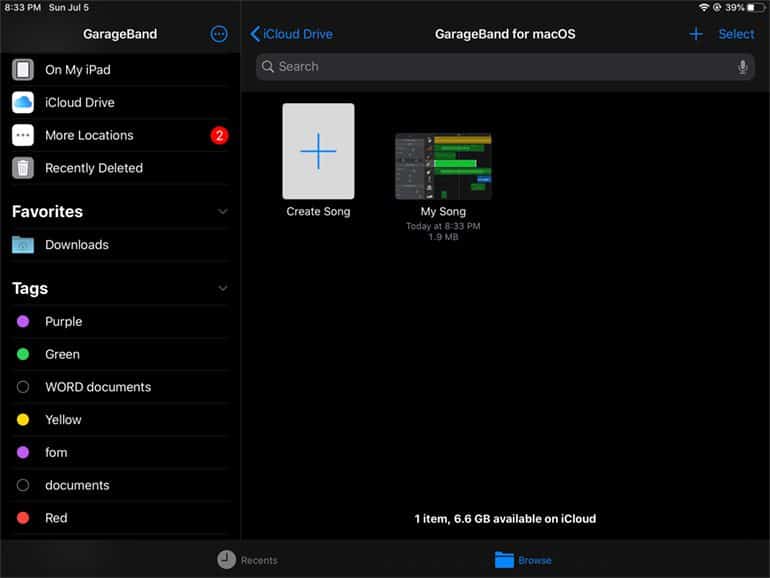
Task: Open More Locations in the sidebar
Action: [x=120, y=135]
